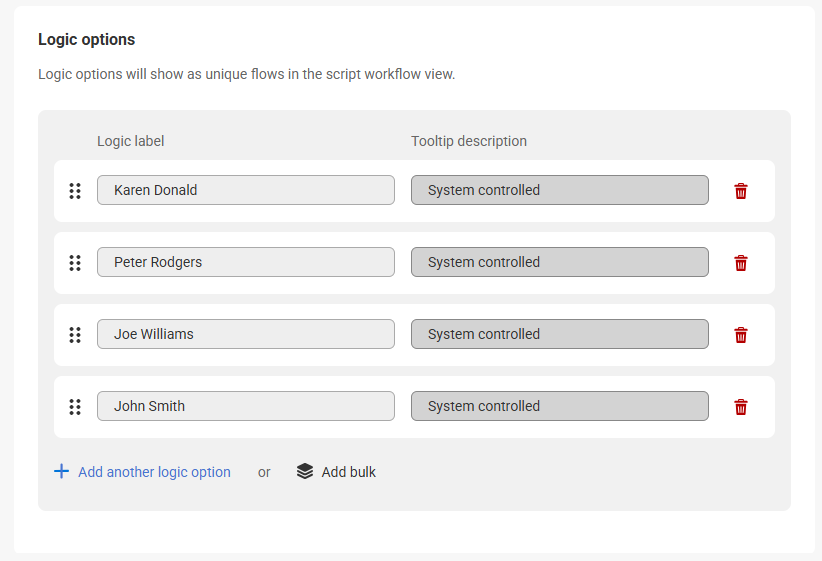This screenshot has width=822, height=561.
Task: Click Peter Rodgers' System controlled tooltip field
Action: pos(559,262)
